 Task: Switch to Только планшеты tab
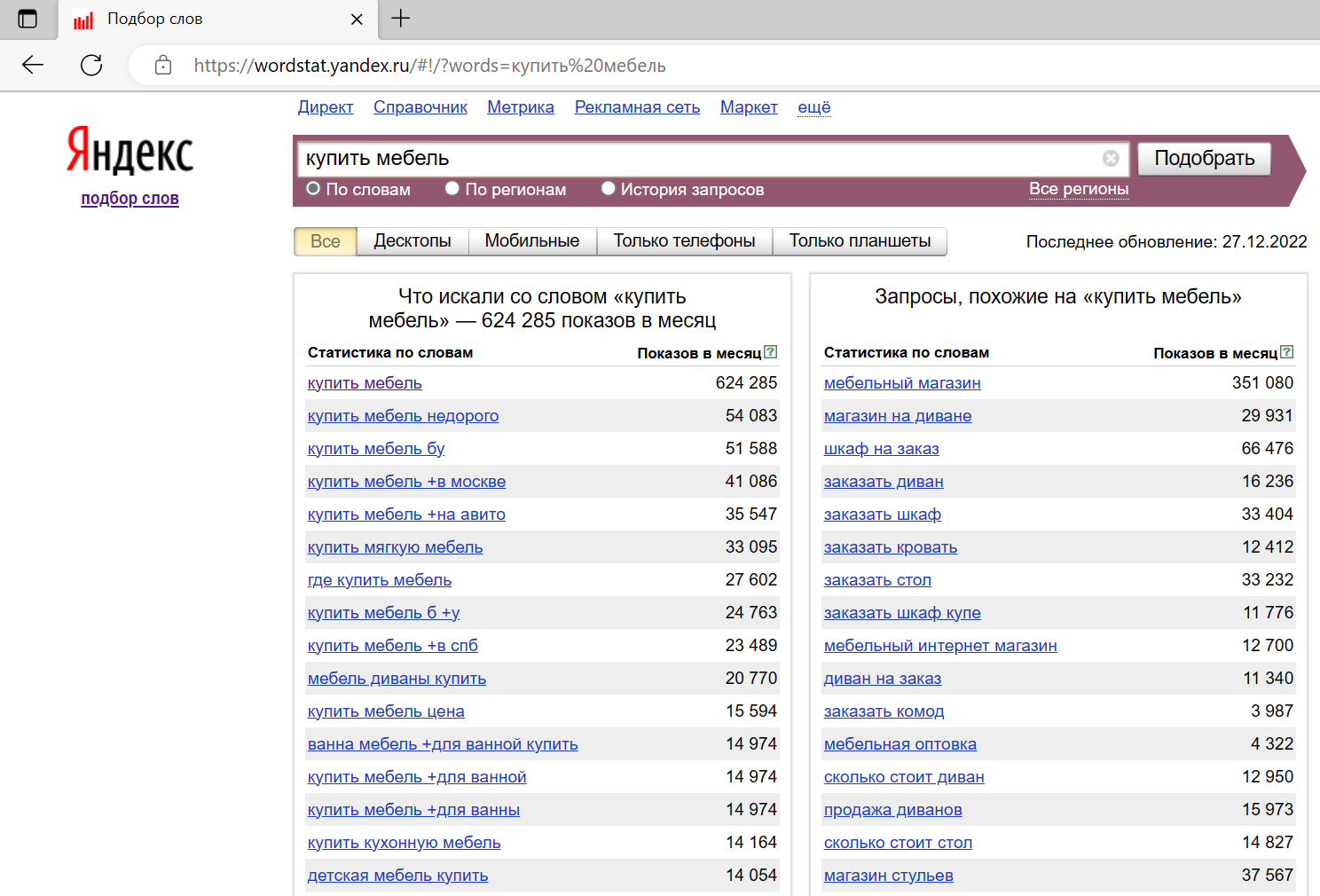(860, 241)
